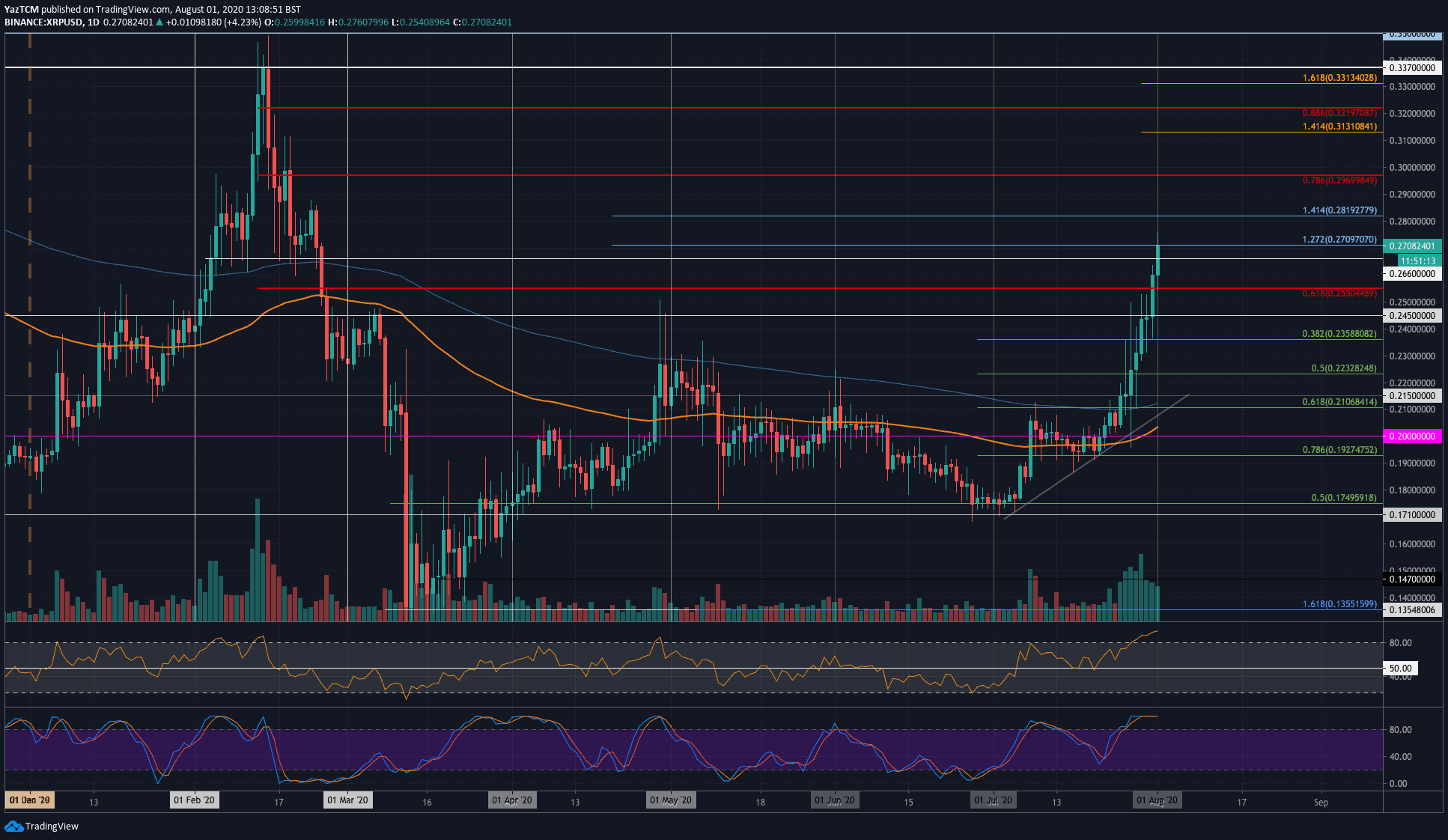Click the RSI 50.00 level label
Viewport: 1448px width, 840px height.
(1401, 669)
